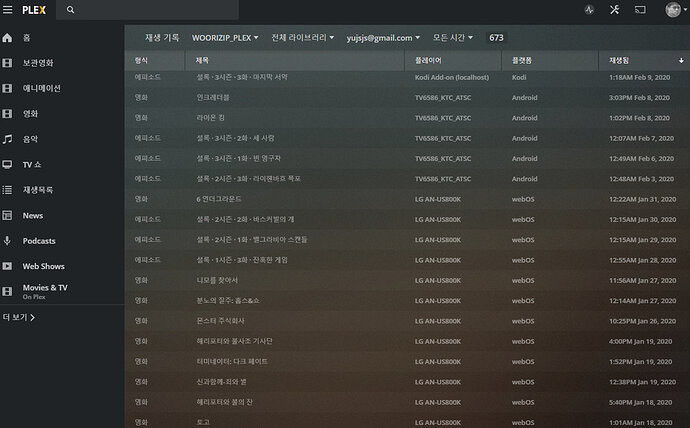
Task: Open the 전체 라이브러리 dropdown
Action: click(303, 38)
